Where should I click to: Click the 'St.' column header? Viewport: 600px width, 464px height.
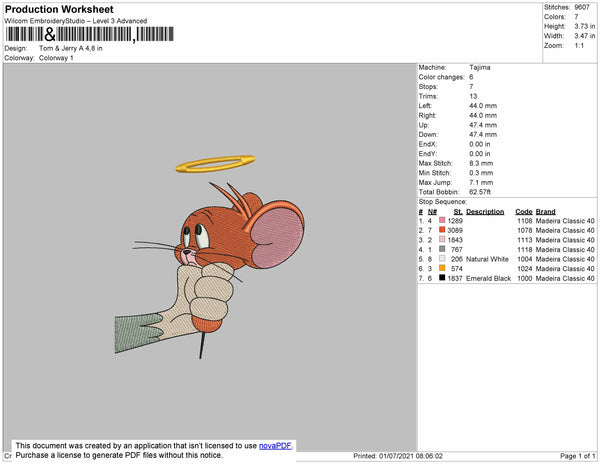pos(458,212)
